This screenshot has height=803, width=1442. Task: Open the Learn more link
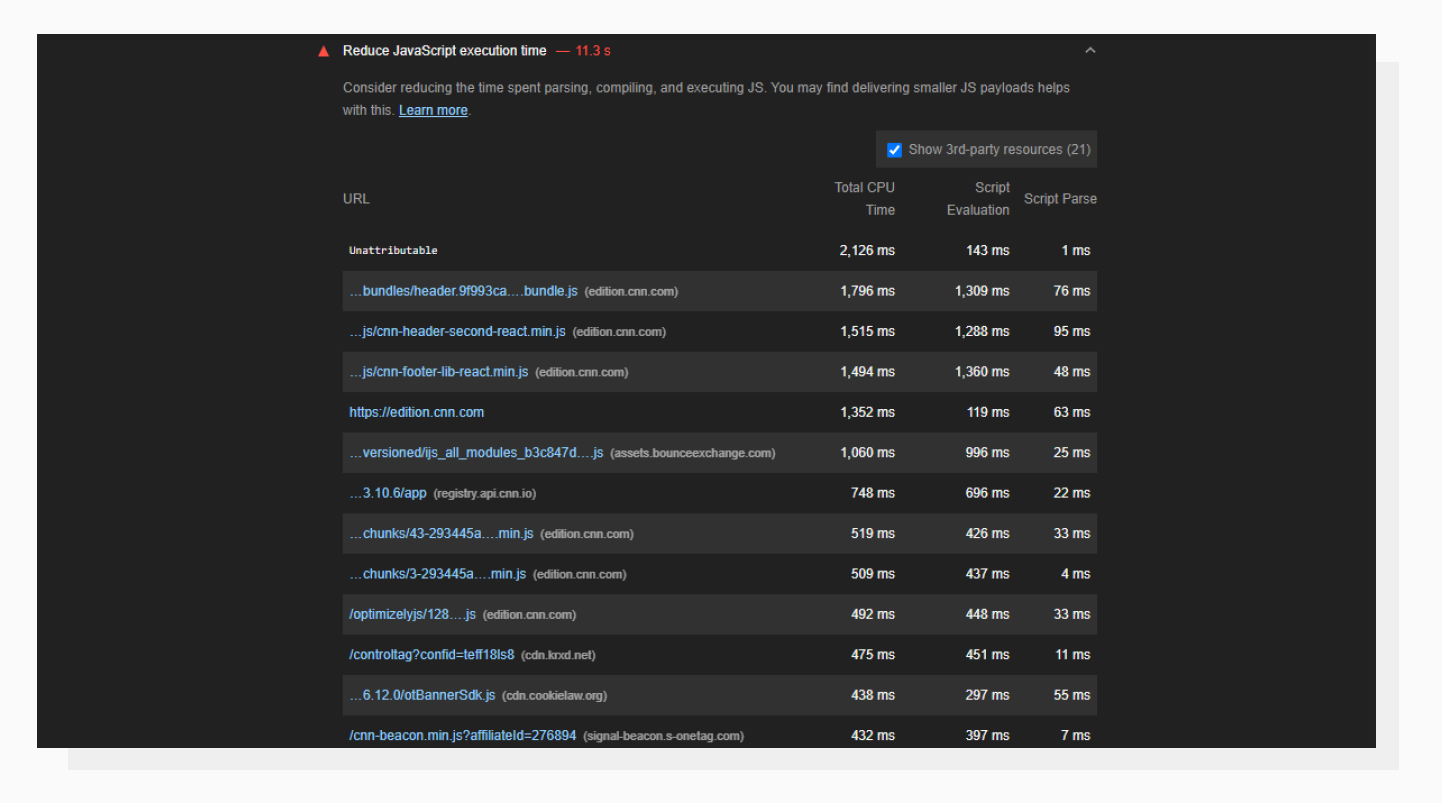coord(432,110)
